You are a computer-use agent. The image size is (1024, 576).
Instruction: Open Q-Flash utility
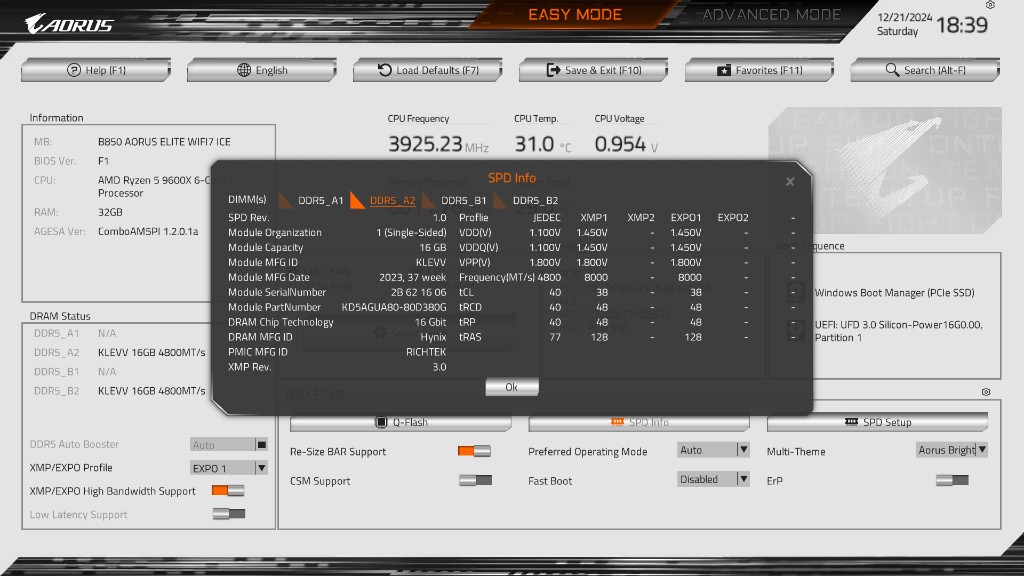(400, 423)
